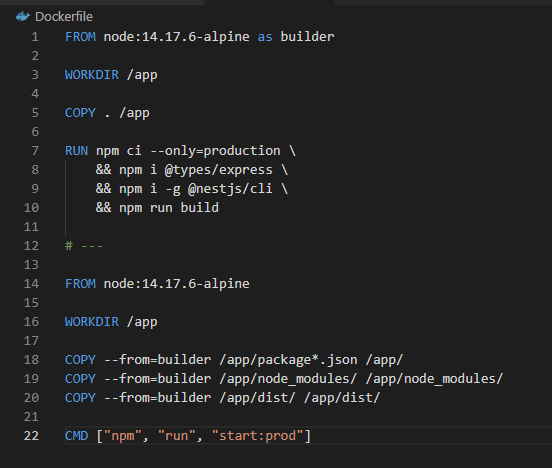Click 'WORKDIR /app' on line 16

111,322
